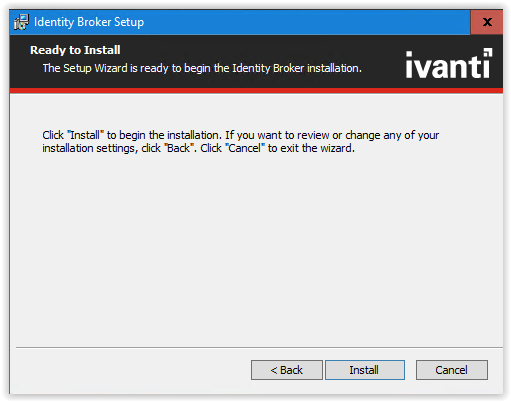Click the horizontal separator line above the buttons
This screenshot has width=511, height=402.
pyautogui.click(x=259, y=347)
